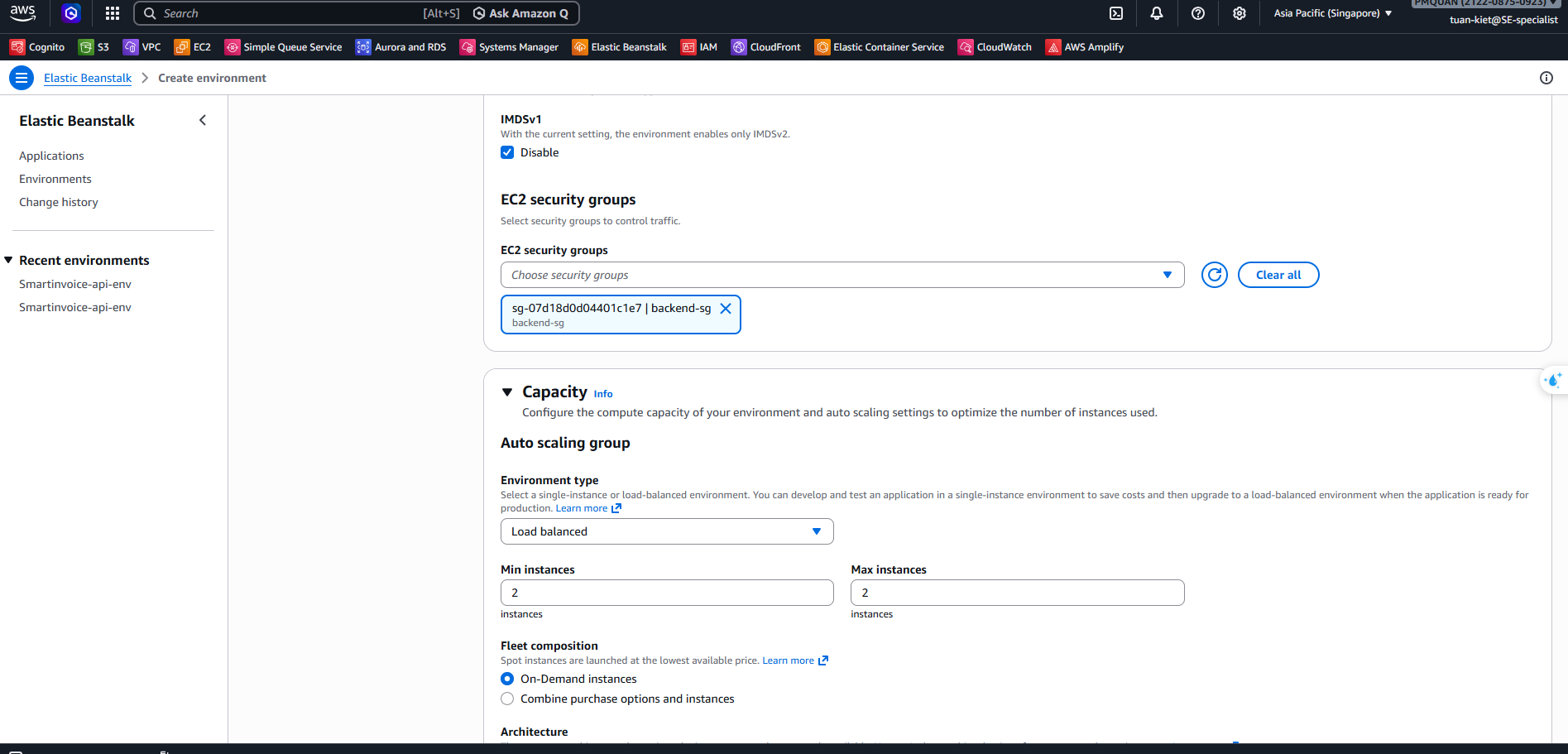The width and height of the screenshot is (1568, 754).
Task: Collapse the Capacity section
Action: (507, 392)
